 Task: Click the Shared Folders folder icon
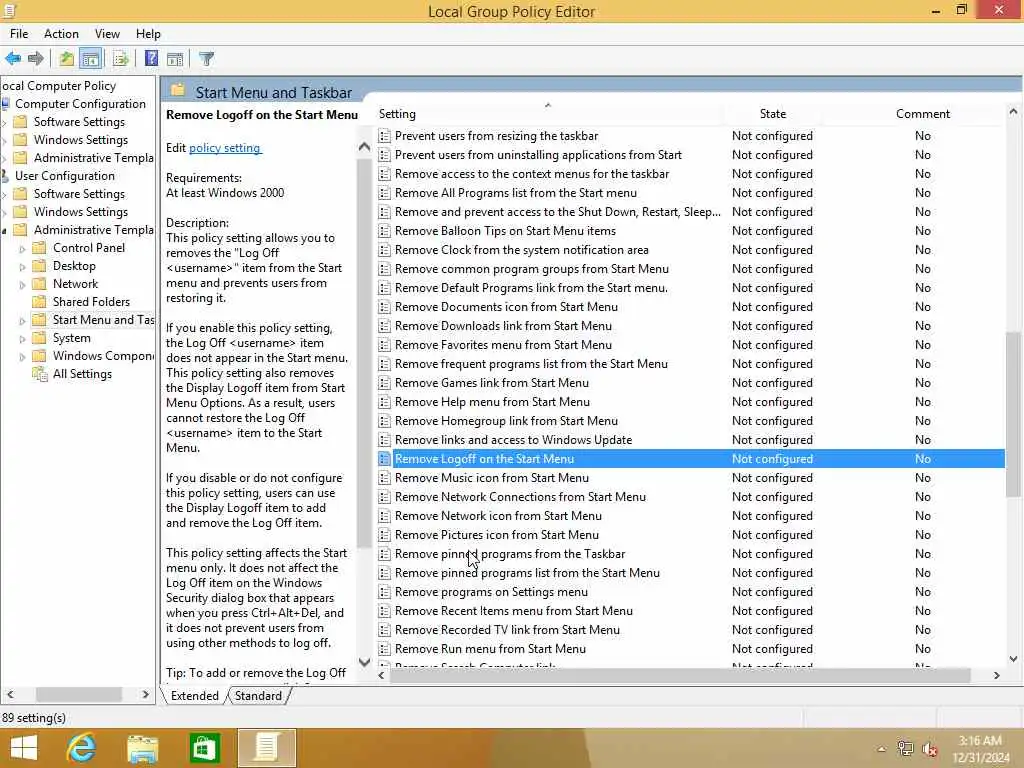pyautogui.click(x=40, y=302)
